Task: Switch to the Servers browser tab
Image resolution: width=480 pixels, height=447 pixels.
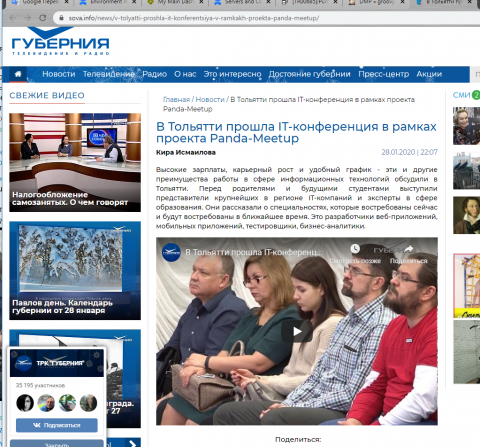Action: point(242,2)
